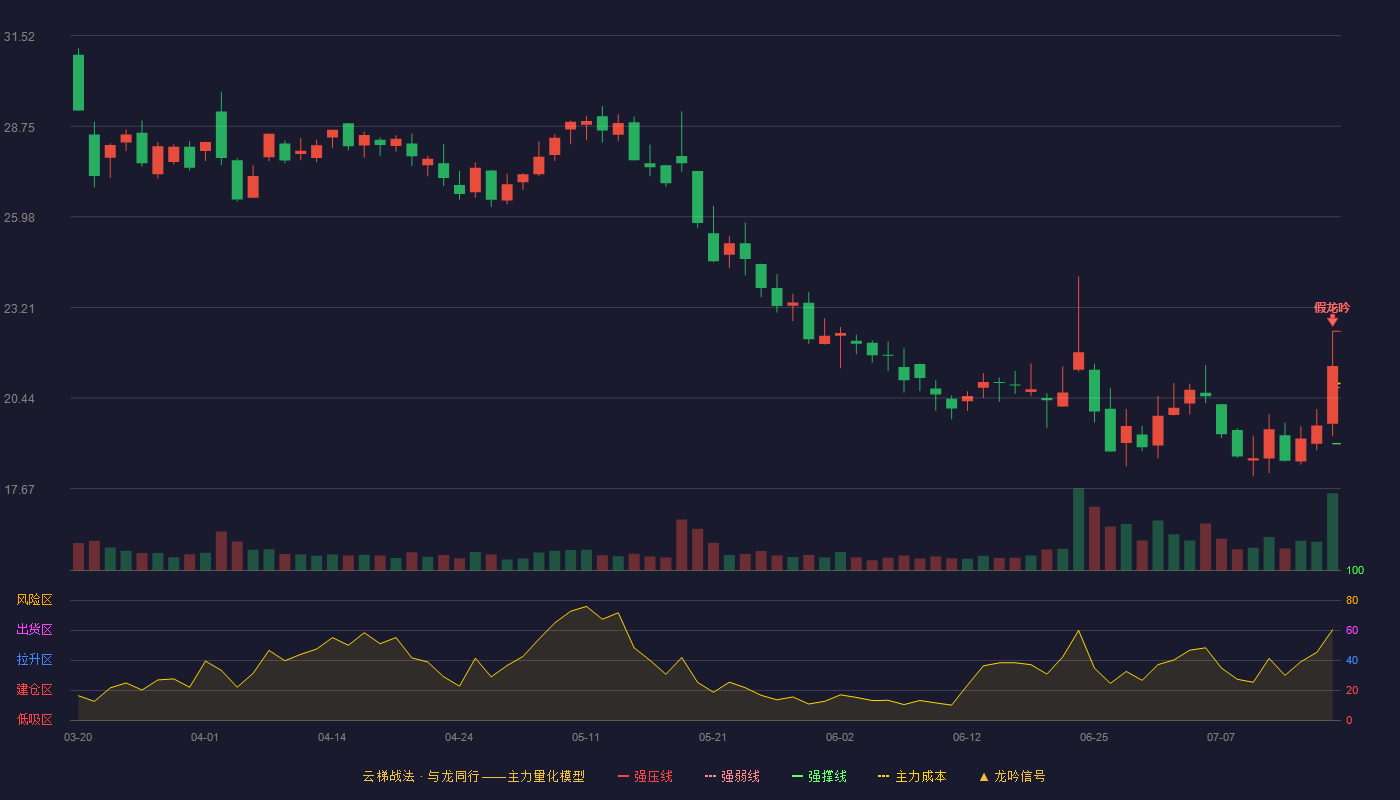
Task: Click the 04-24 date label
Action: tap(459, 737)
